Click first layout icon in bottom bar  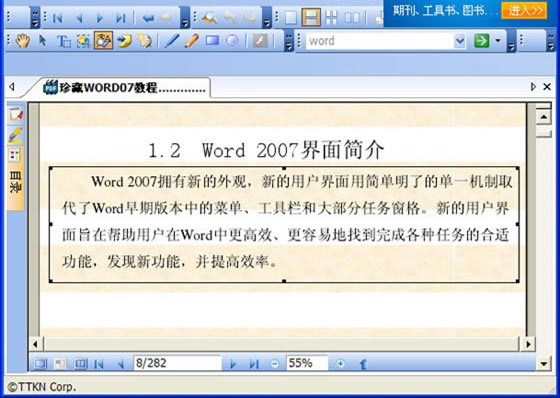[x=40, y=364]
